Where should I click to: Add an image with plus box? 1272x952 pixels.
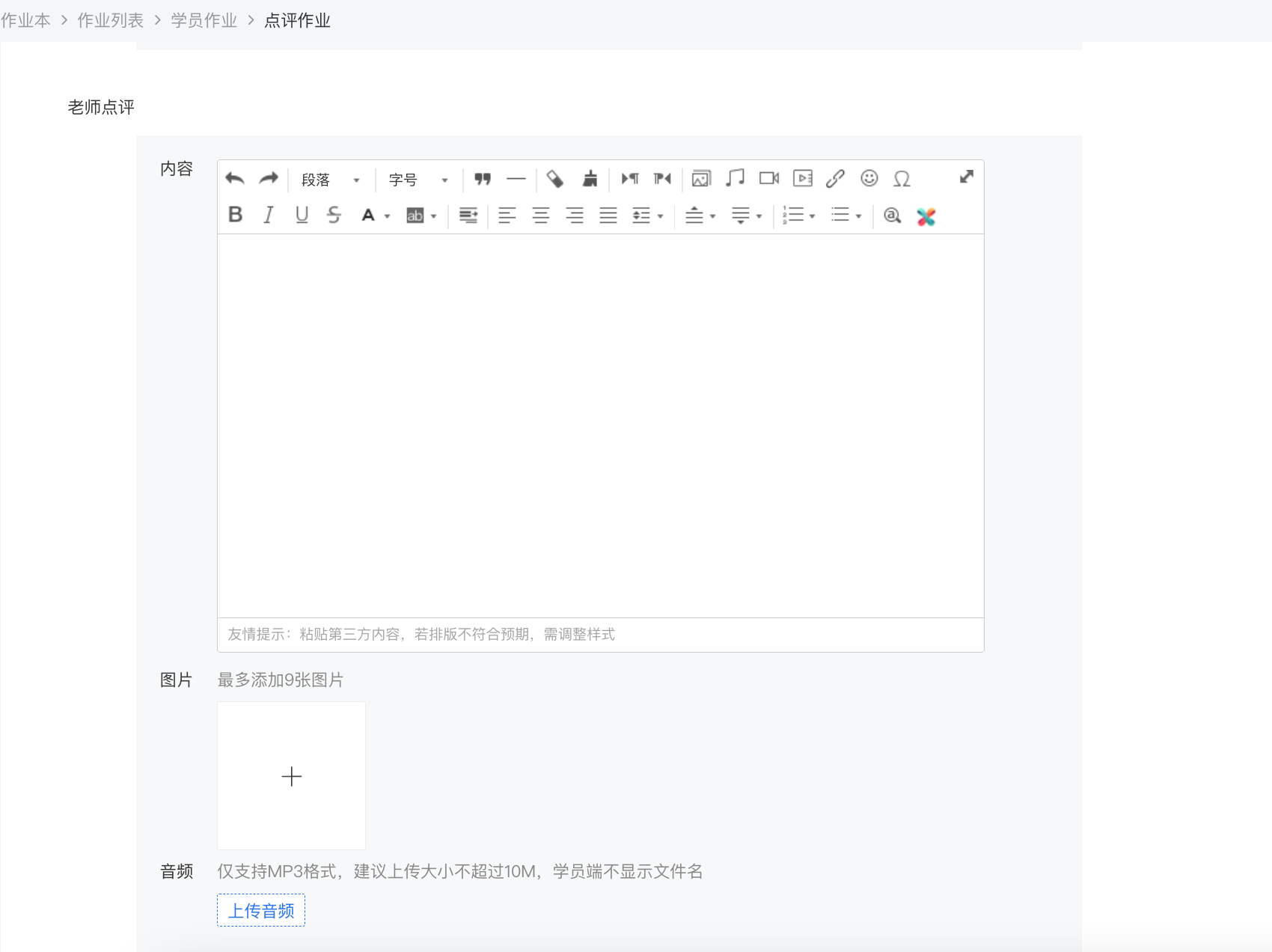[291, 775]
